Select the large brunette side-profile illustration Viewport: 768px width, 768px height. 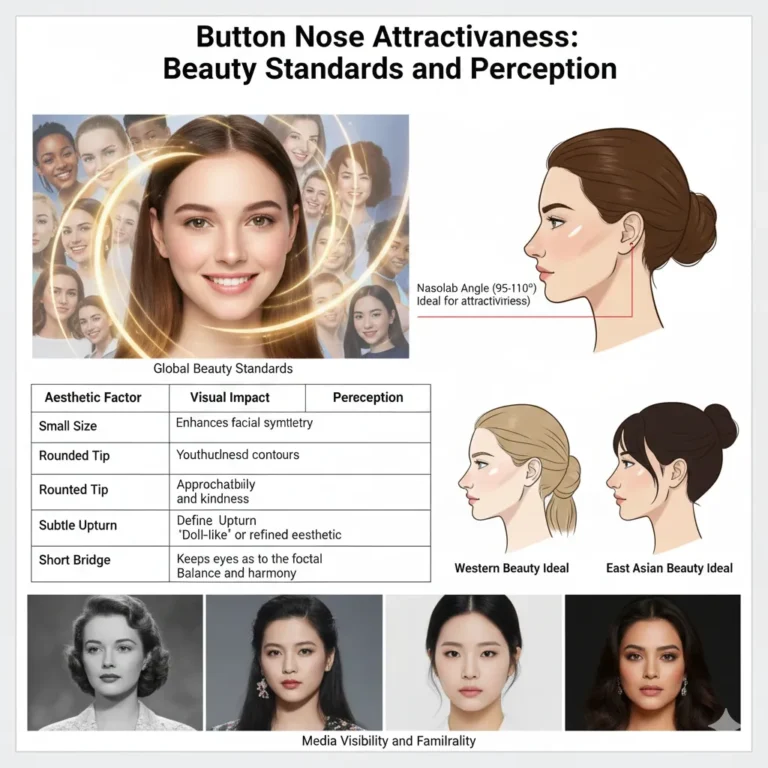[620, 240]
